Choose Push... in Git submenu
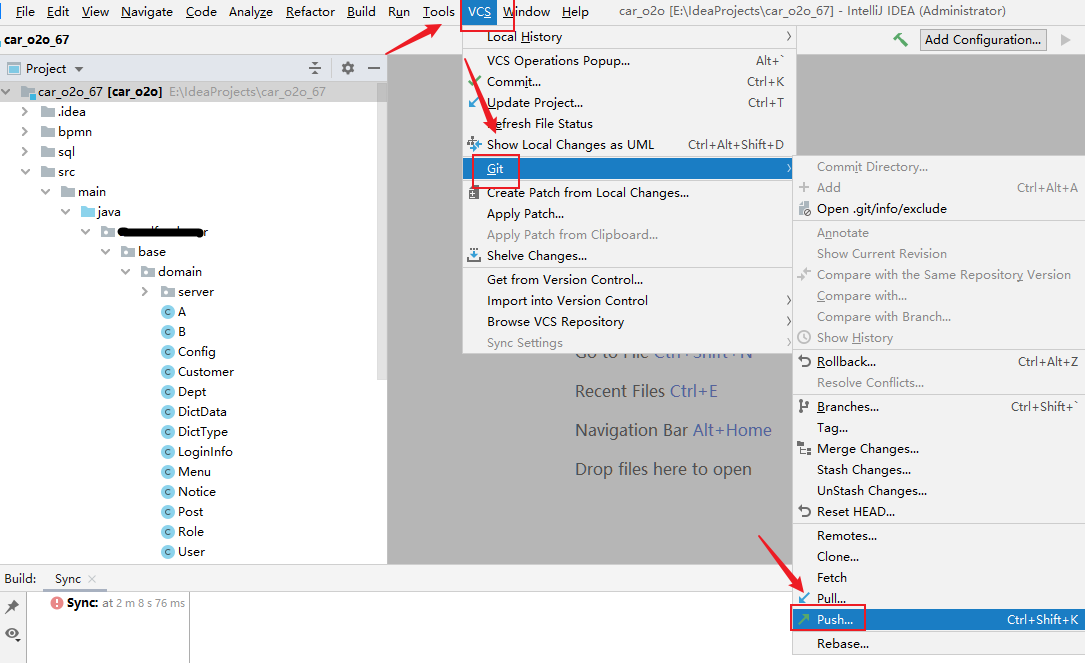 938,619
